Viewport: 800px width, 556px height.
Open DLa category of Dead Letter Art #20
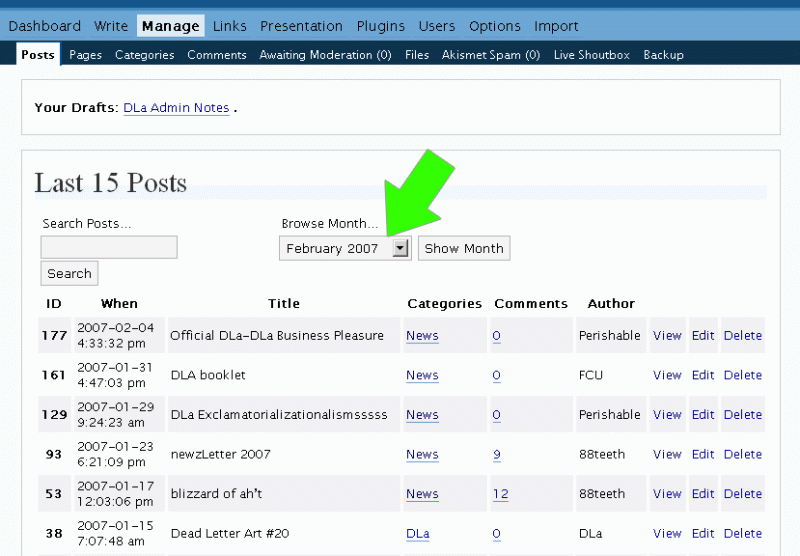click(x=418, y=534)
